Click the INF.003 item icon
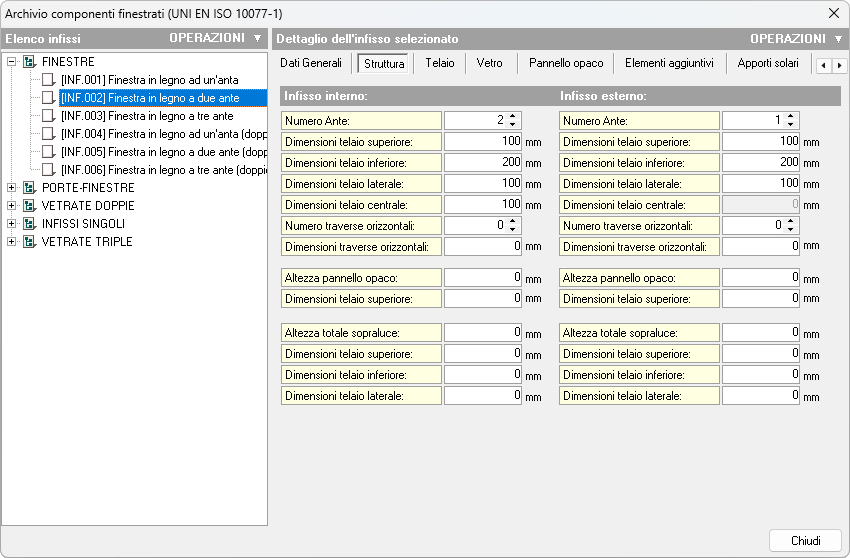Screen dimensions: 850x558 tap(48, 116)
